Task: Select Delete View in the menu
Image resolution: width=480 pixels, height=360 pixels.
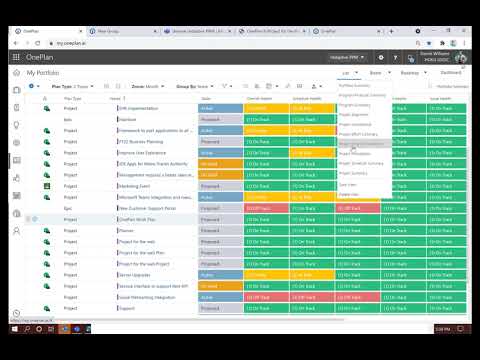Action: coord(349,194)
